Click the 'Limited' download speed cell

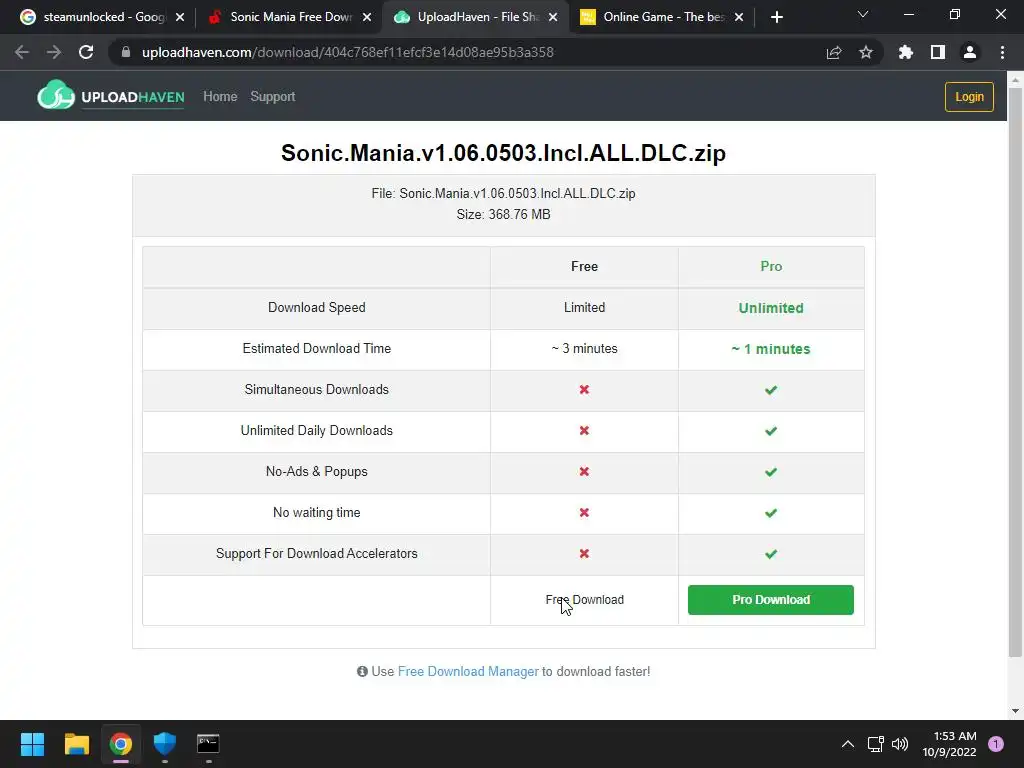tap(584, 308)
